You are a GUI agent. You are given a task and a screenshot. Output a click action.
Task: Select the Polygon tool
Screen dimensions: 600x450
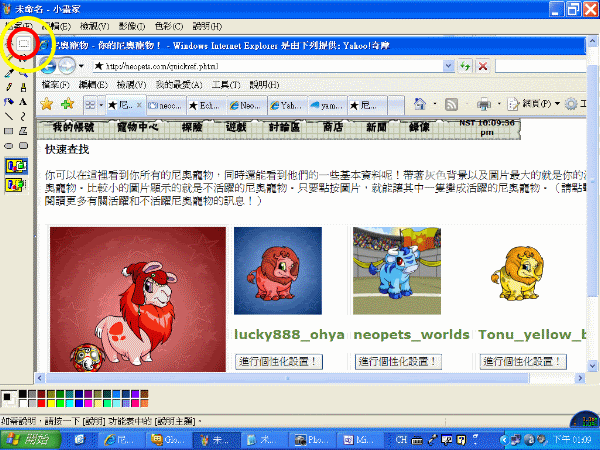(23, 131)
